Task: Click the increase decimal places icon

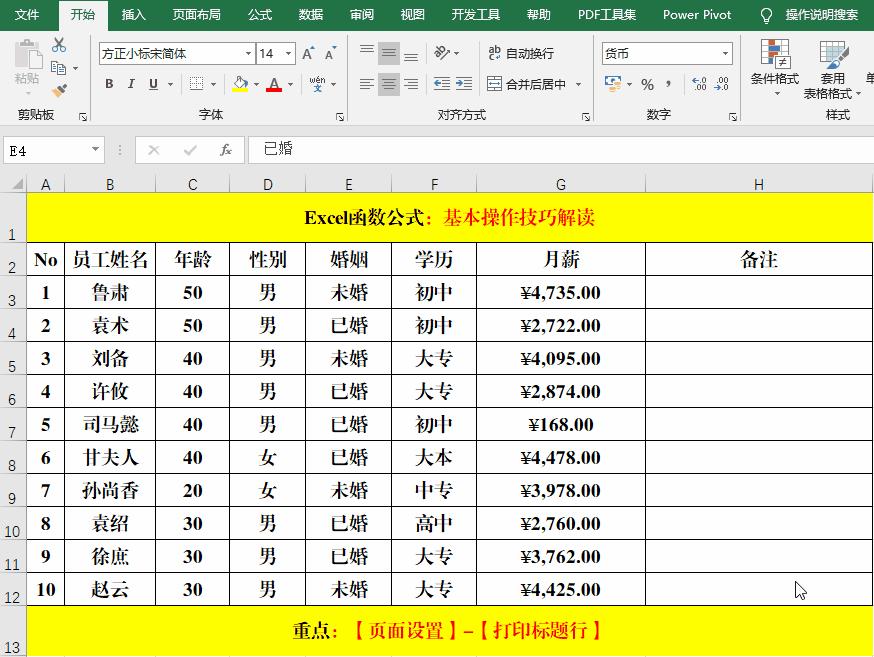Action: (700, 84)
